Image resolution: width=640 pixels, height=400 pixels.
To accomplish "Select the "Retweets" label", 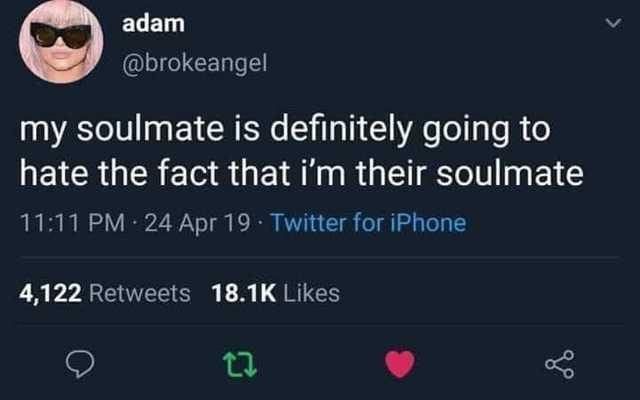I will 139,293.
